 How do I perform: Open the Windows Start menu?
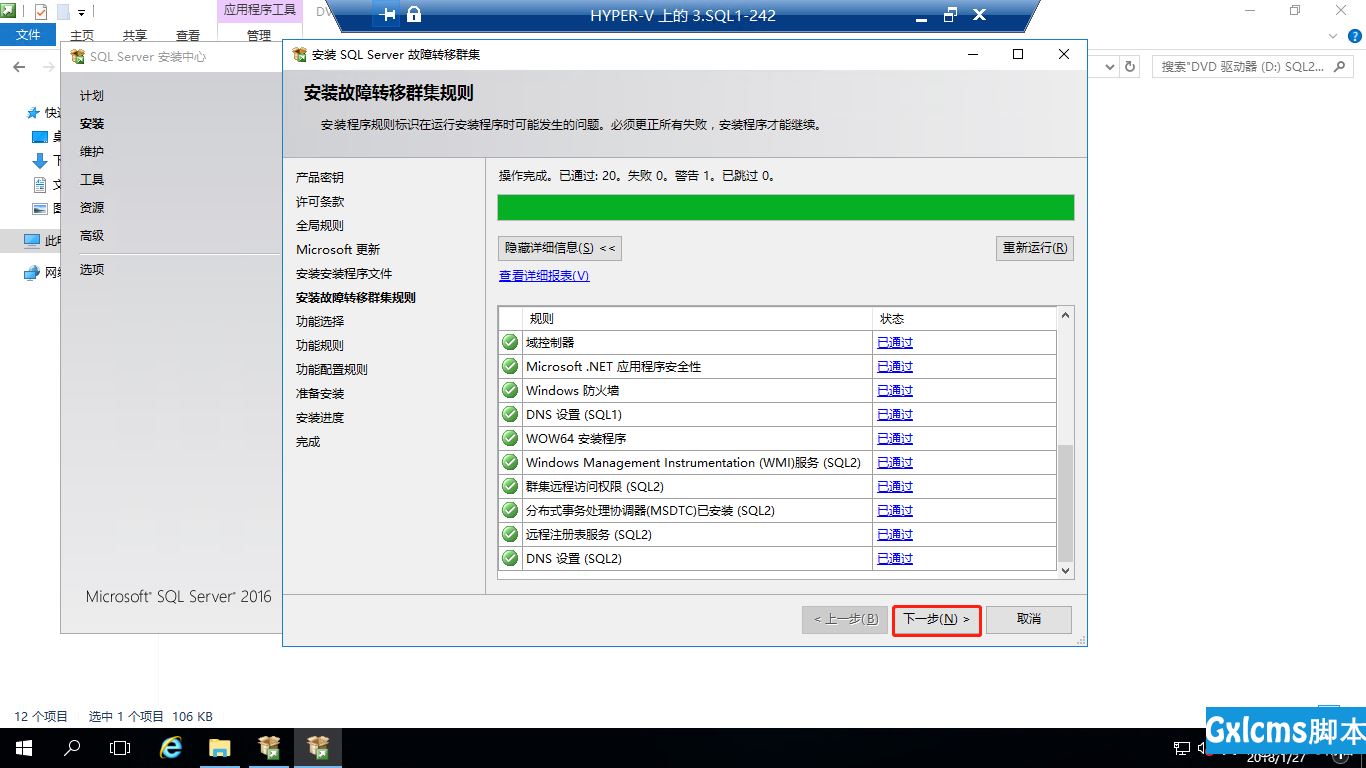coord(24,747)
